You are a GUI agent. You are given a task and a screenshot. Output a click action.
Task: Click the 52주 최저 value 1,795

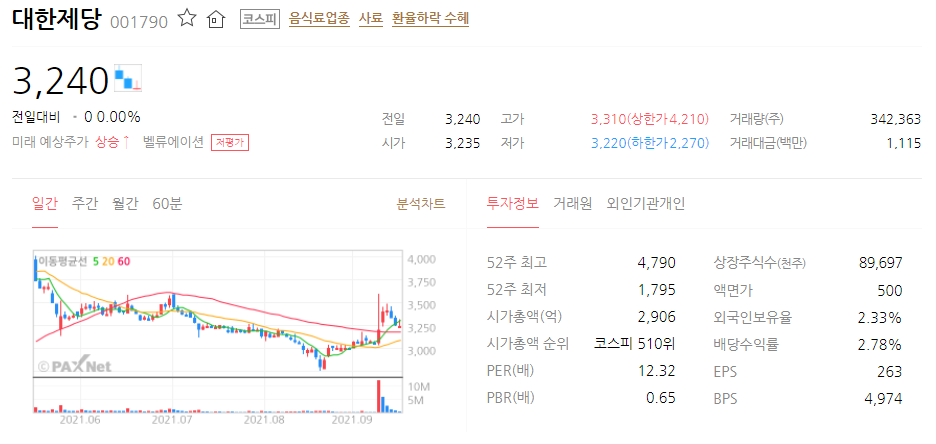pos(657,290)
